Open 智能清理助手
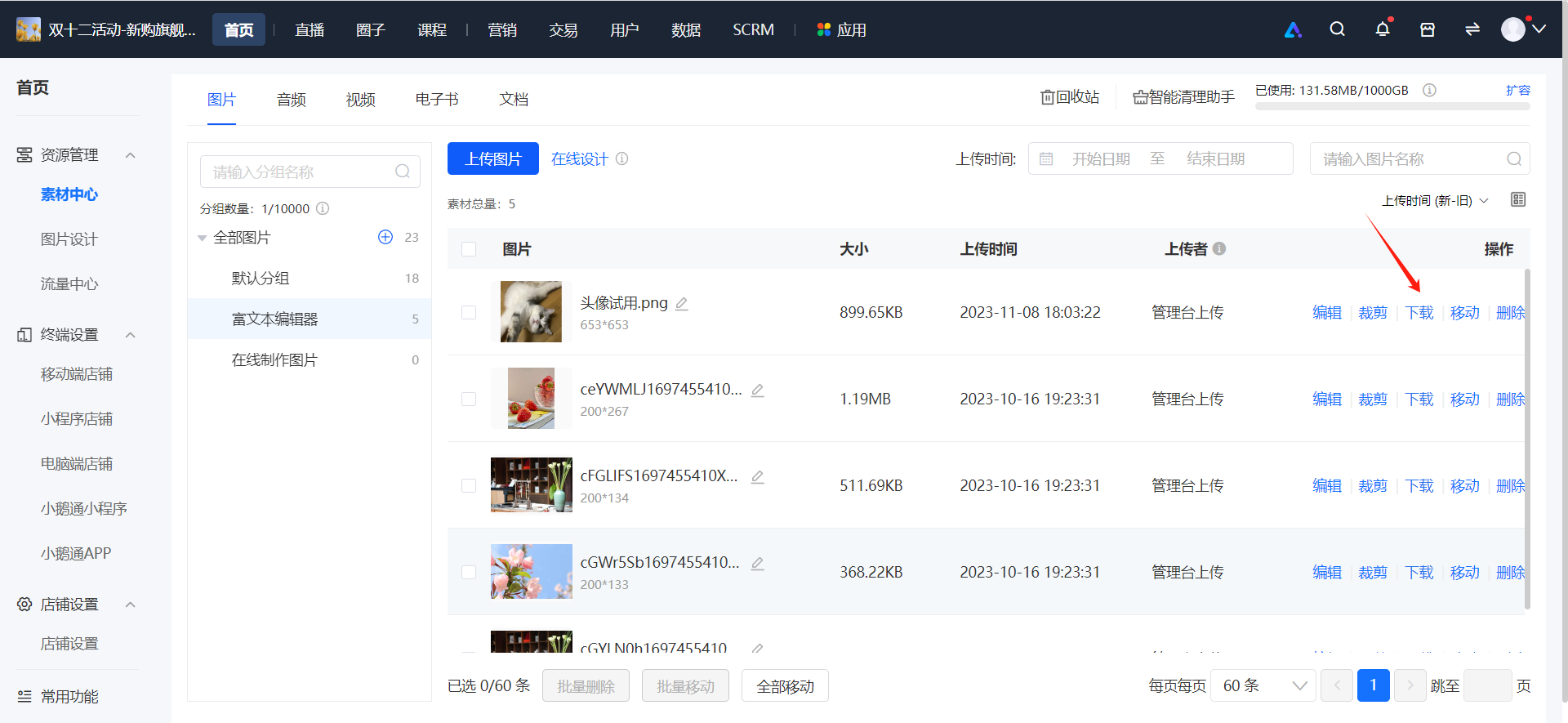This screenshot has width=1568, height=723. (1183, 97)
